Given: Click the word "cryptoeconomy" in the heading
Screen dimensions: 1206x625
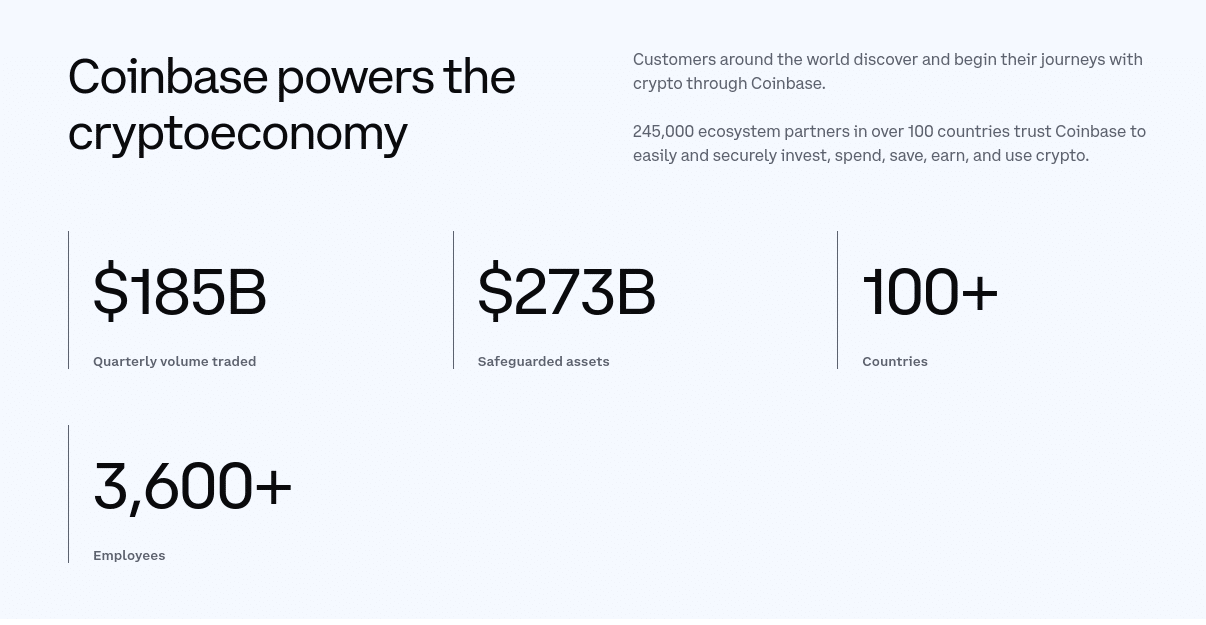Looking at the screenshot, I should coord(238,133).
